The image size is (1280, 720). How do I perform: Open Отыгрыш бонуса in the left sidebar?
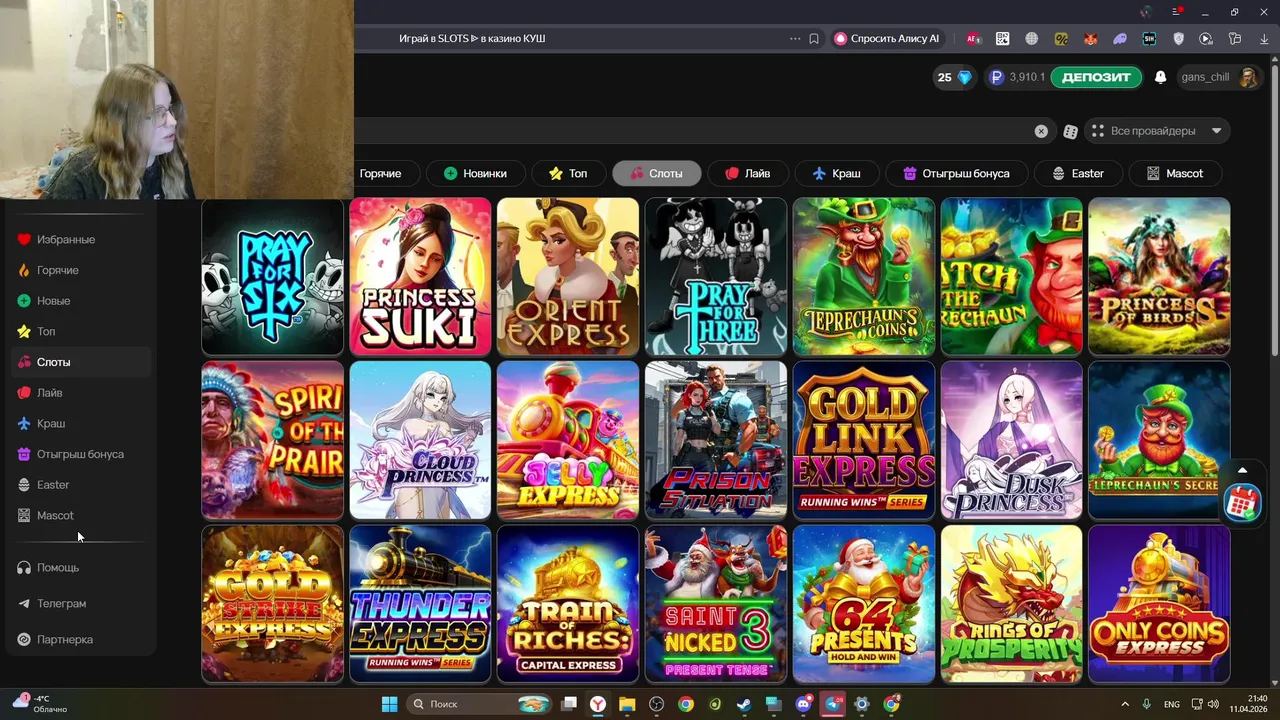(82, 454)
